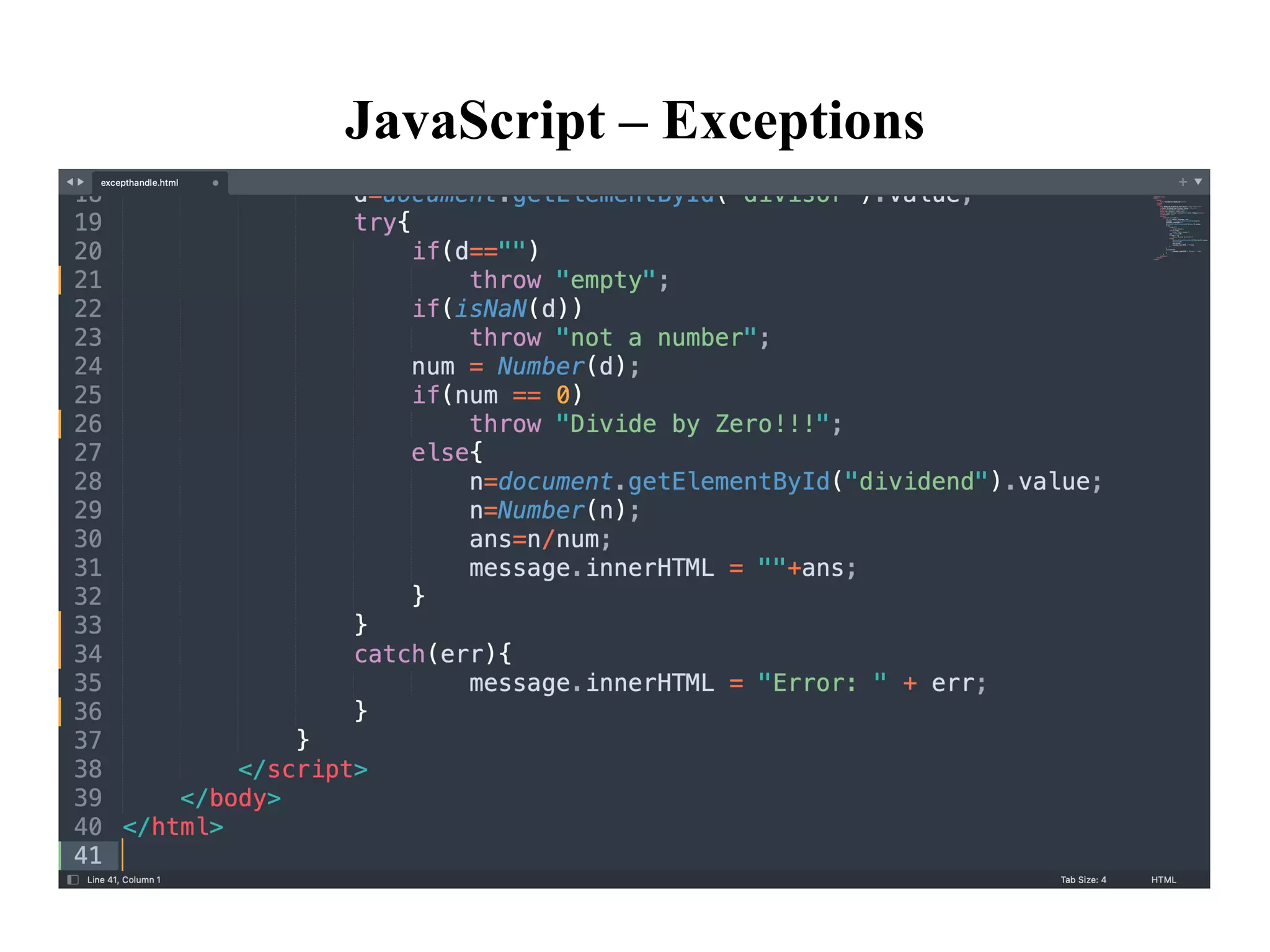Click the num = Number(d) line
Viewport: 1270px width, 952px height.
click(x=525, y=366)
